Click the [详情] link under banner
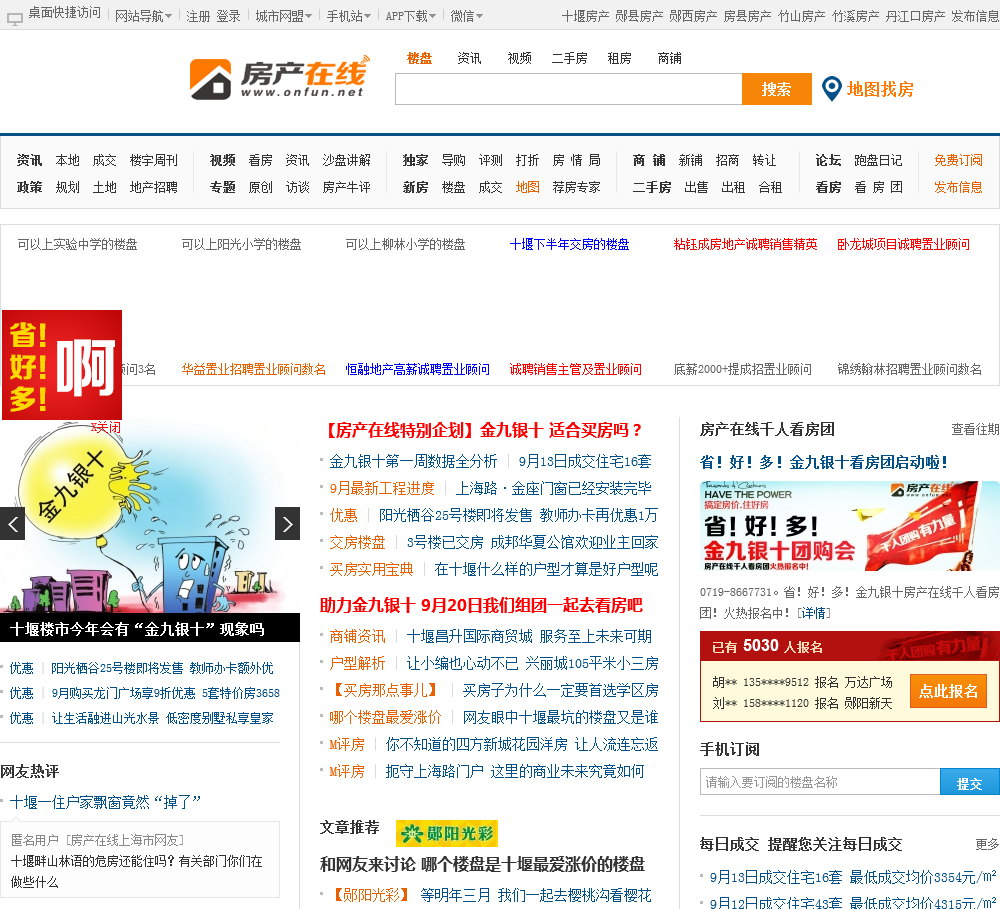Image resolution: width=1000 pixels, height=909 pixels. [x=814, y=613]
